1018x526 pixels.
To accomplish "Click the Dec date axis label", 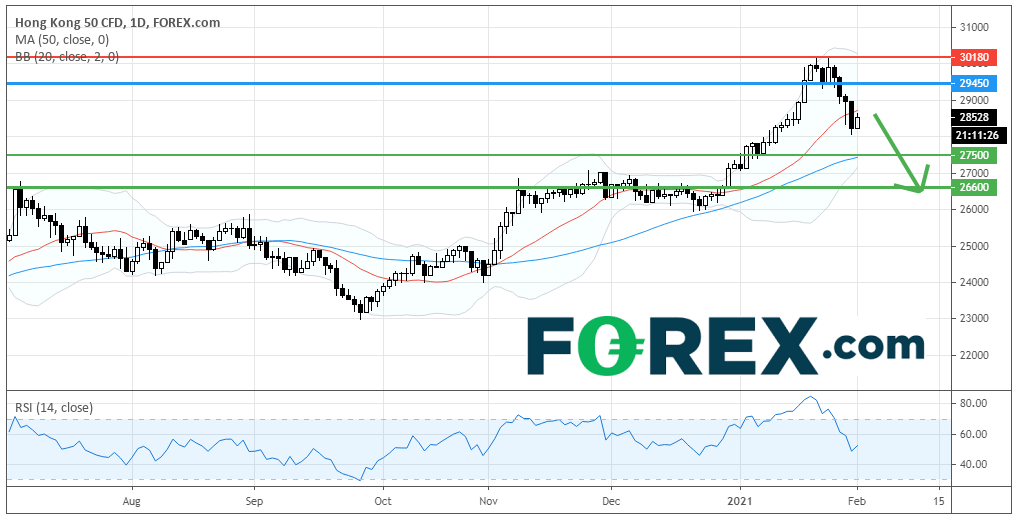I will [x=611, y=501].
